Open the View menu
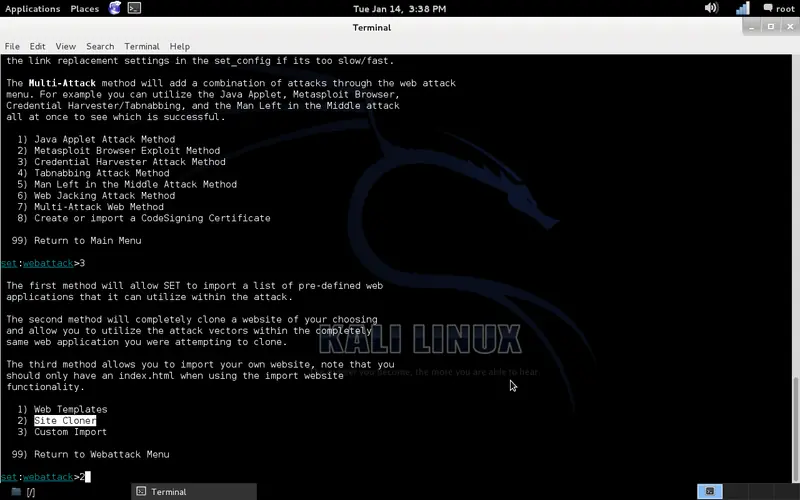The image size is (800, 500). point(66,46)
